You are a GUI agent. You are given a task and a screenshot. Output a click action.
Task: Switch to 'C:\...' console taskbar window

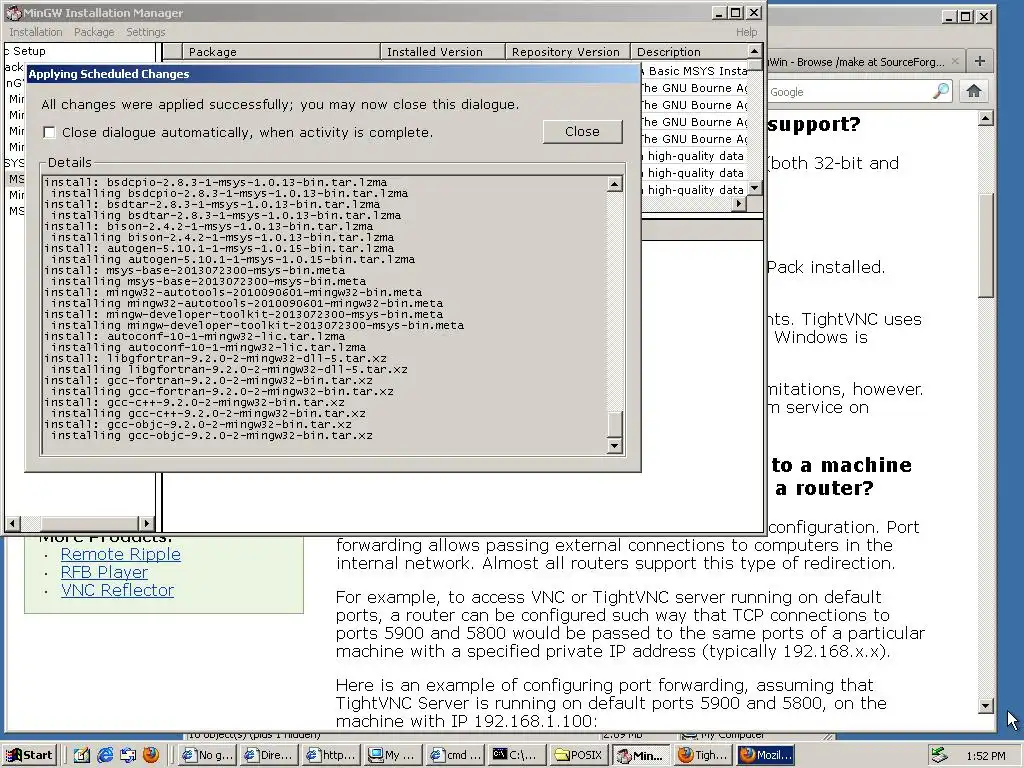click(x=517, y=755)
